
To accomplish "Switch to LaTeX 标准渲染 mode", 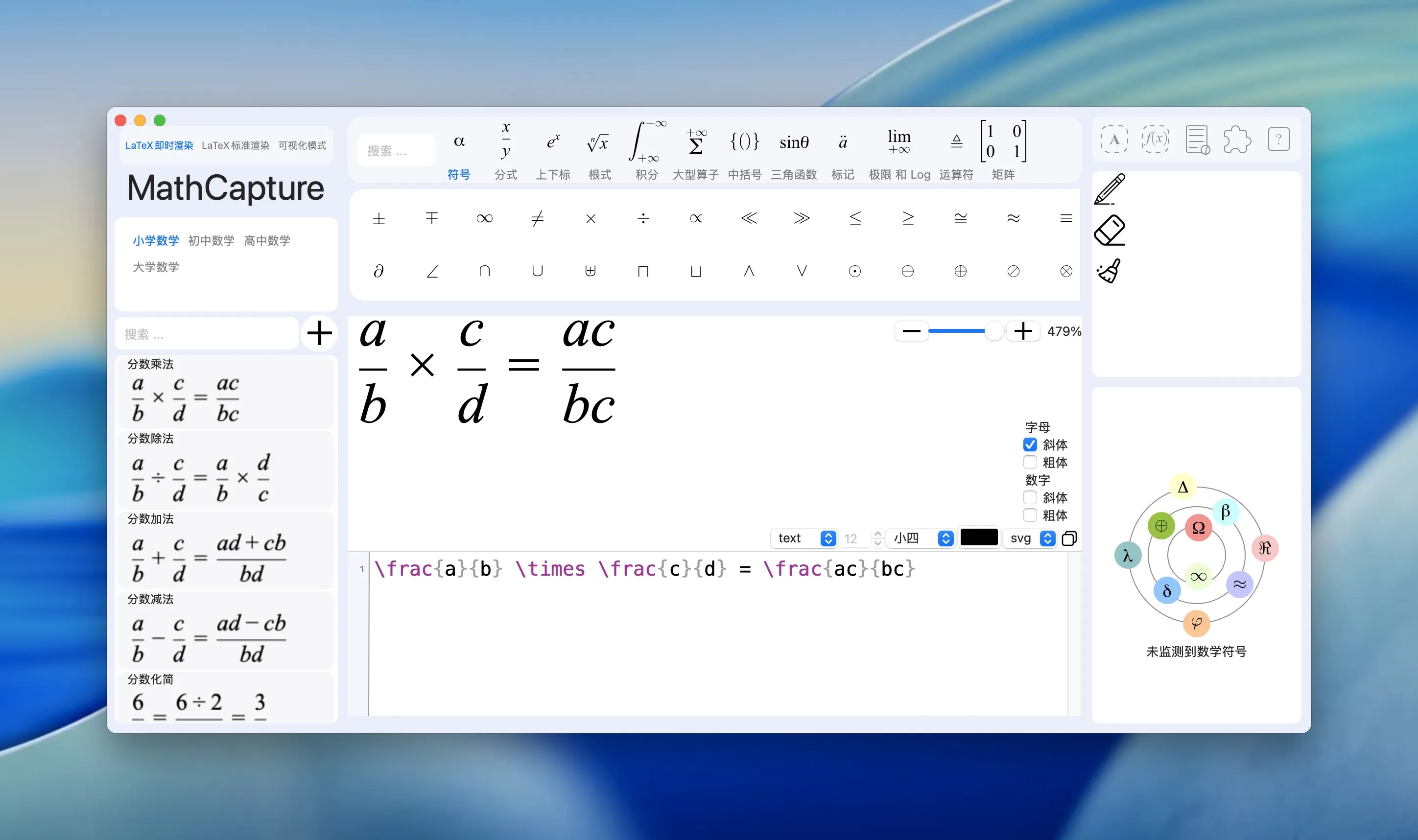I will tap(236, 145).
